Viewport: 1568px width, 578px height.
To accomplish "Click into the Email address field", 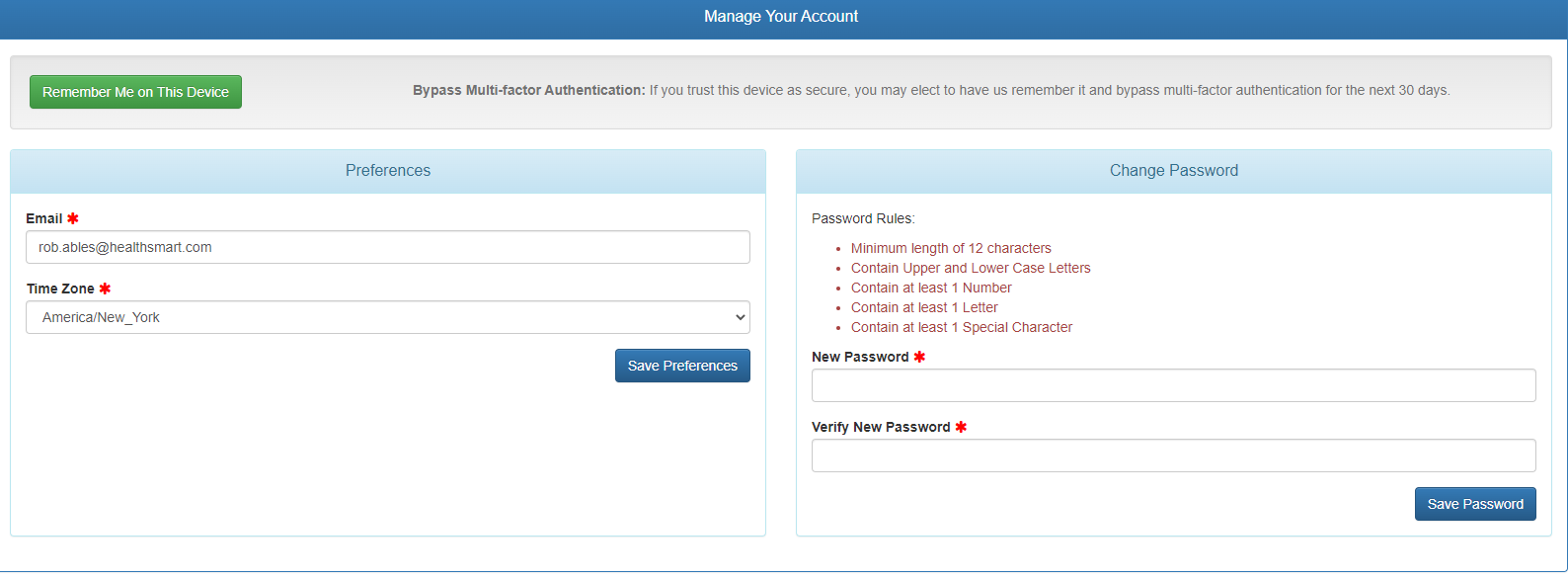I will (387, 247).
